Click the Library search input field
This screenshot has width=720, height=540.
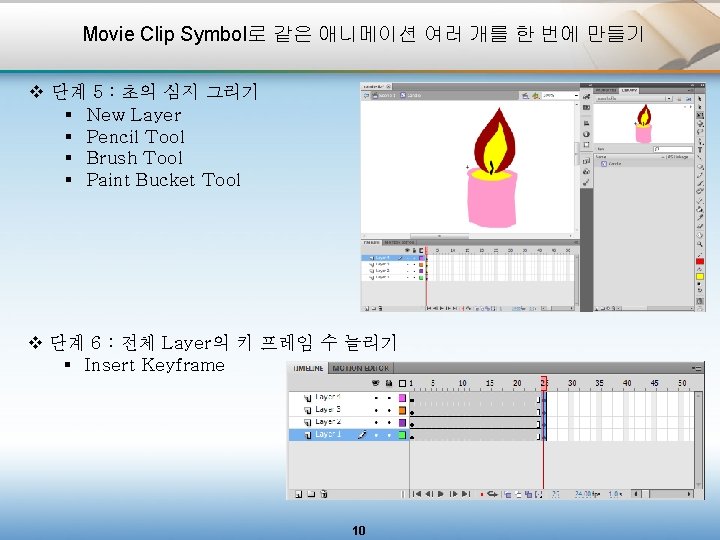point(673,149)
